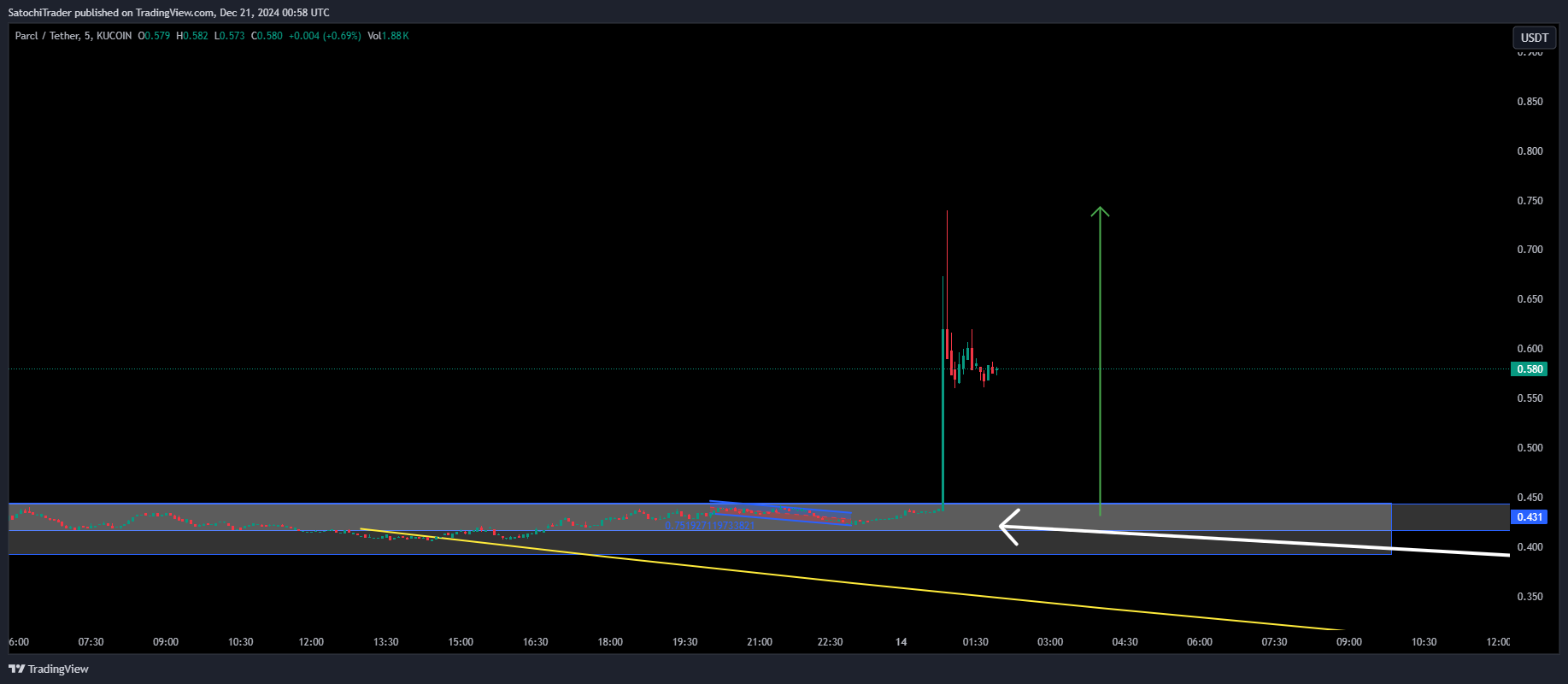The width and height of the screenshot is (1568, 684).
Task: Click the green 0.580 current price label
Action: [x=1529, y=369]
